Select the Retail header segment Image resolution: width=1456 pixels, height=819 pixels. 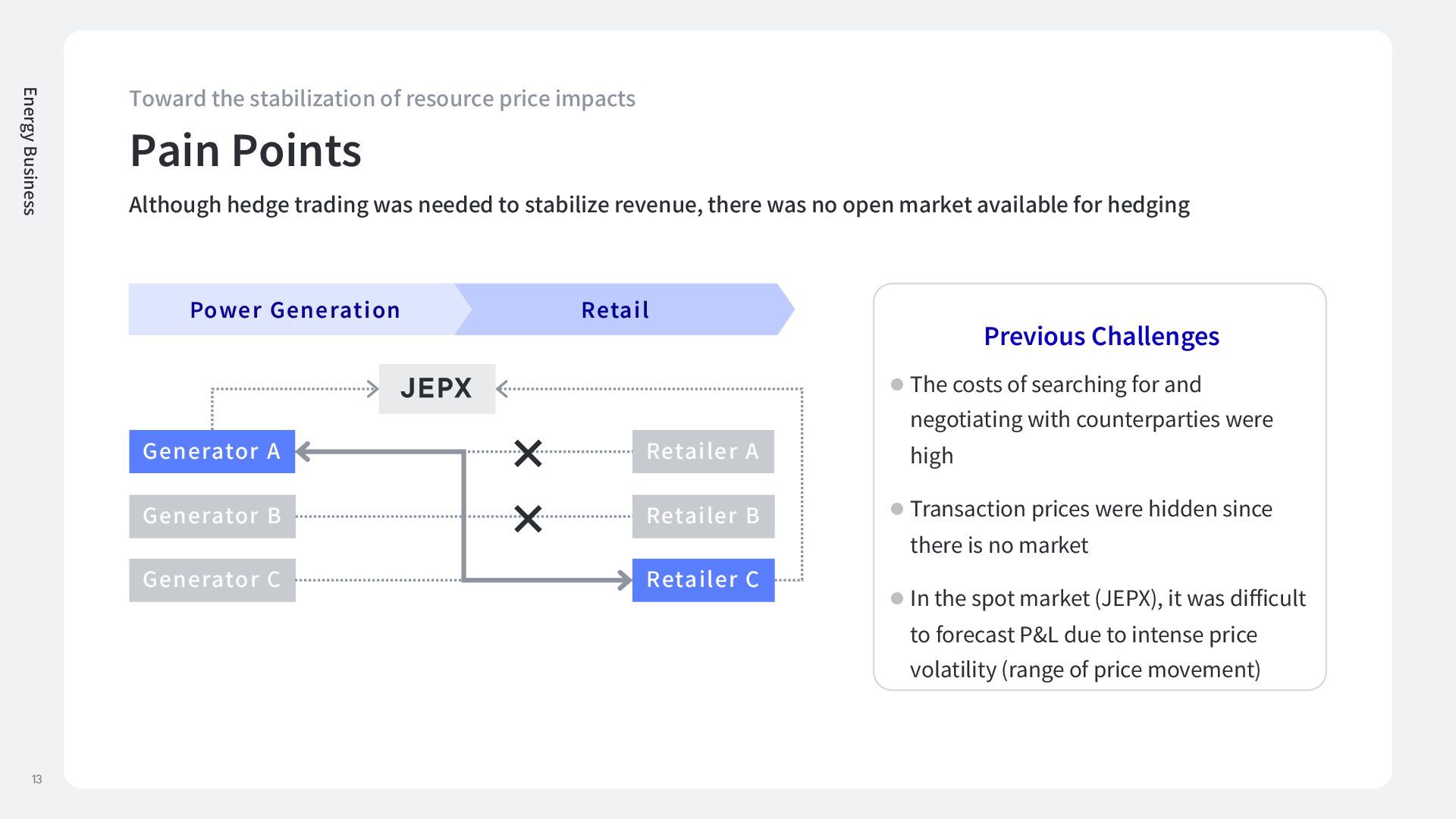pyautogui.click(x=616, y=309)
